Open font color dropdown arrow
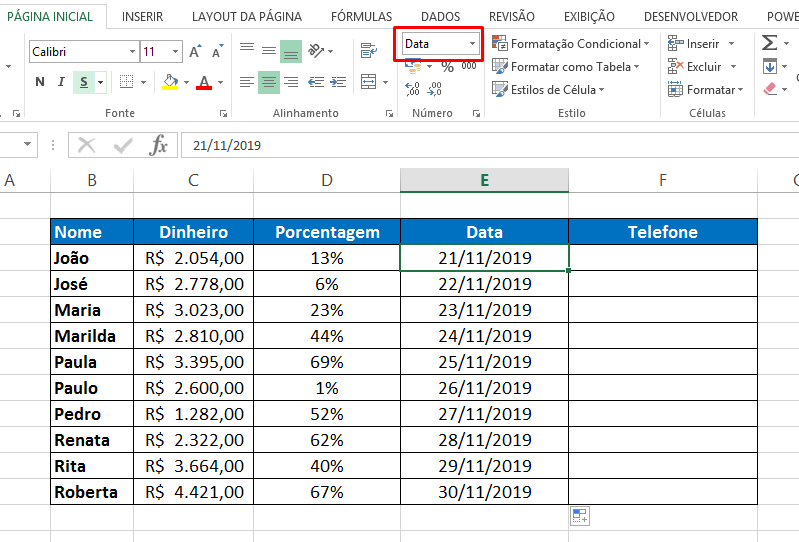Viewport: 799px width, 542px height. pos(220,82)
